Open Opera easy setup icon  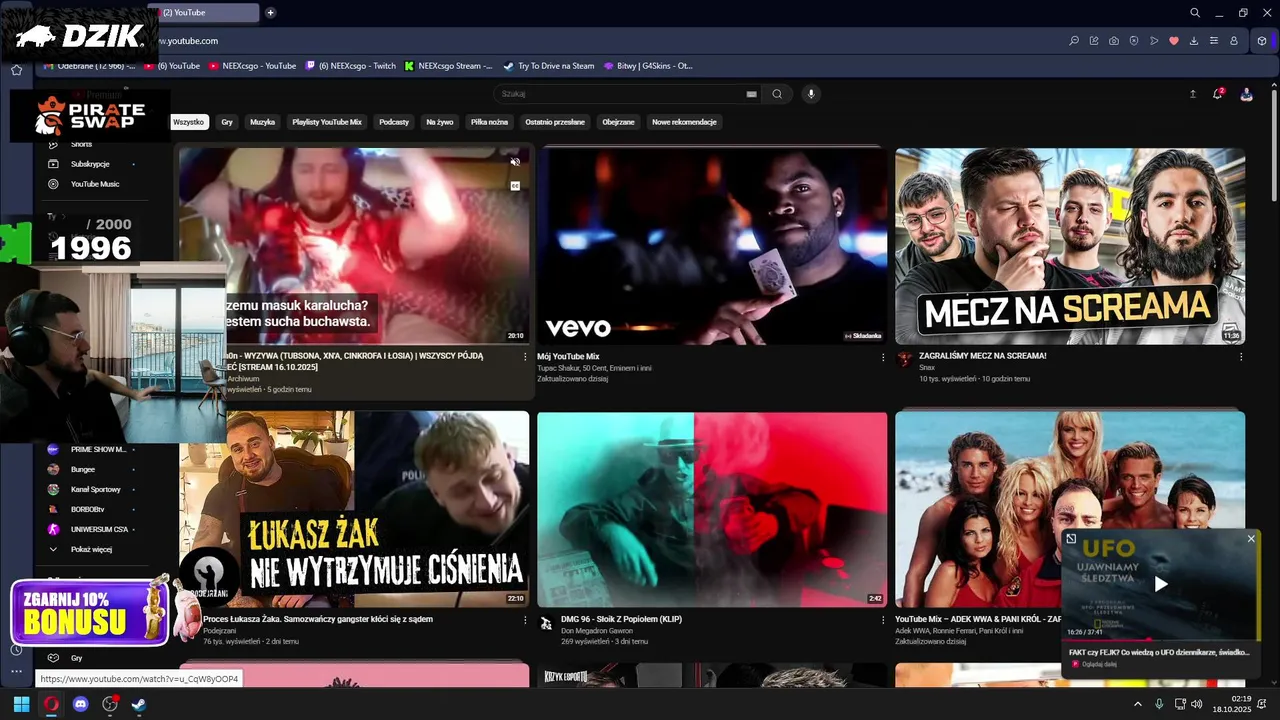pyautogui.click(x=1214, y=41)
